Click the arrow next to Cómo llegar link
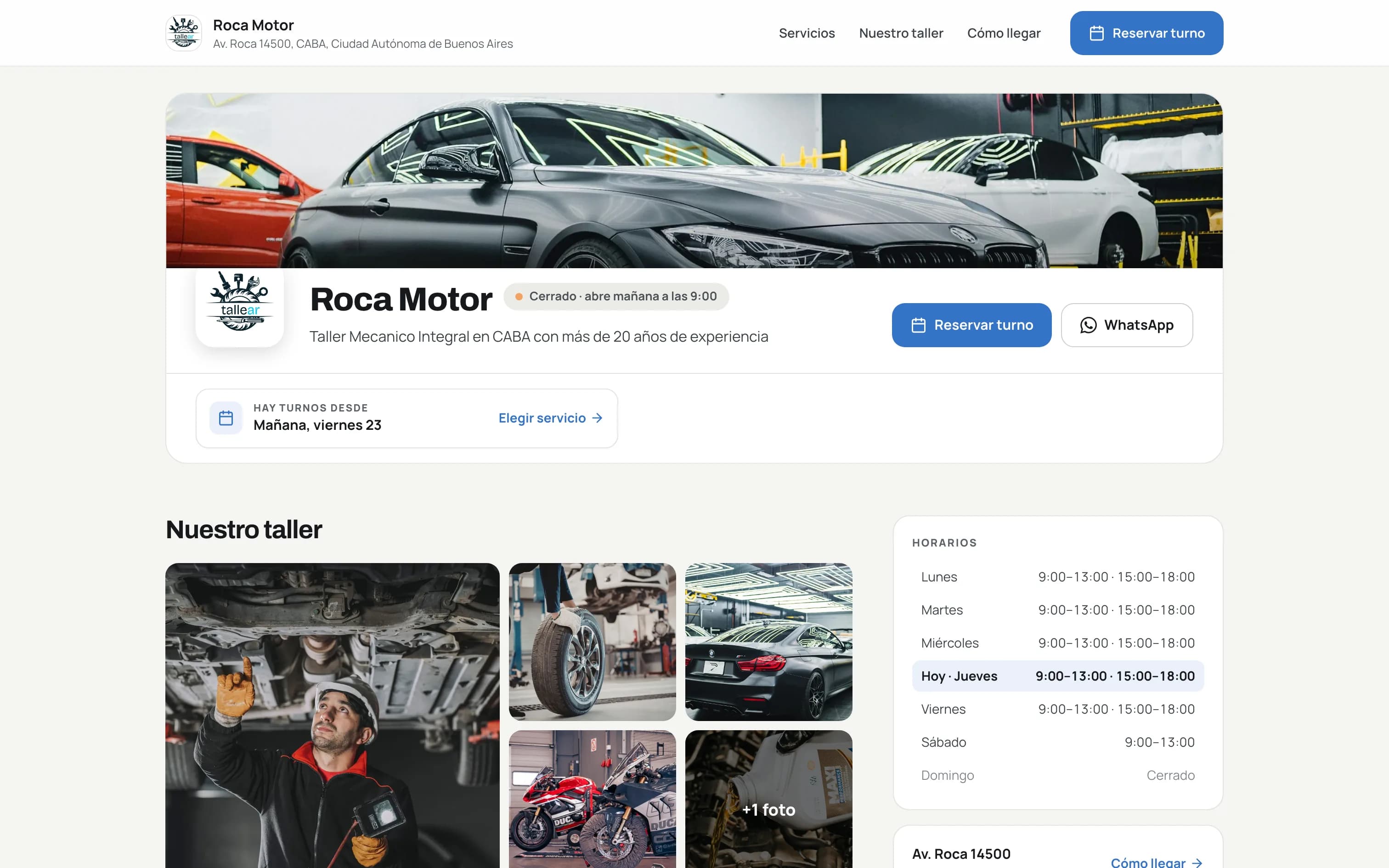1389x868 pixels. click(1197, 862)
